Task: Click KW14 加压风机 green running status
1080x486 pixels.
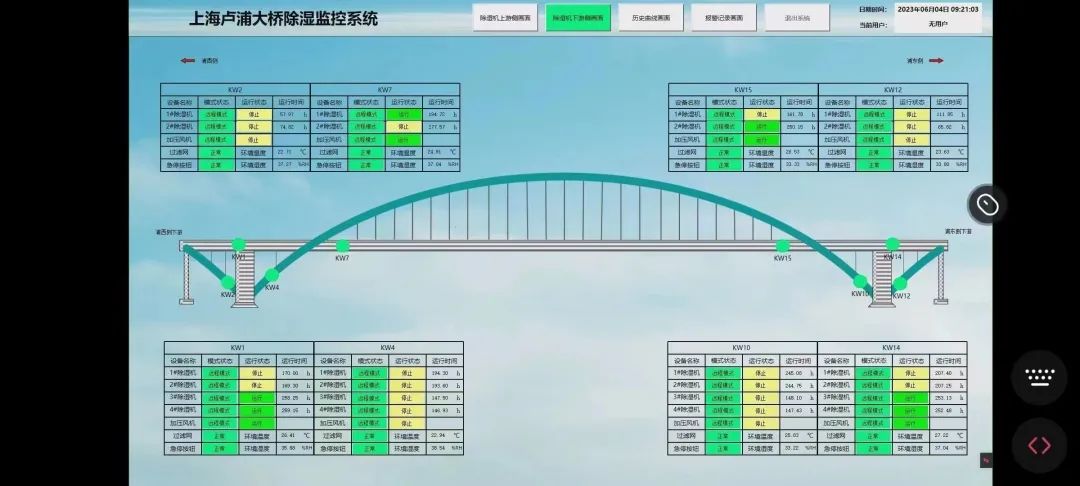Action: [911, 423]
